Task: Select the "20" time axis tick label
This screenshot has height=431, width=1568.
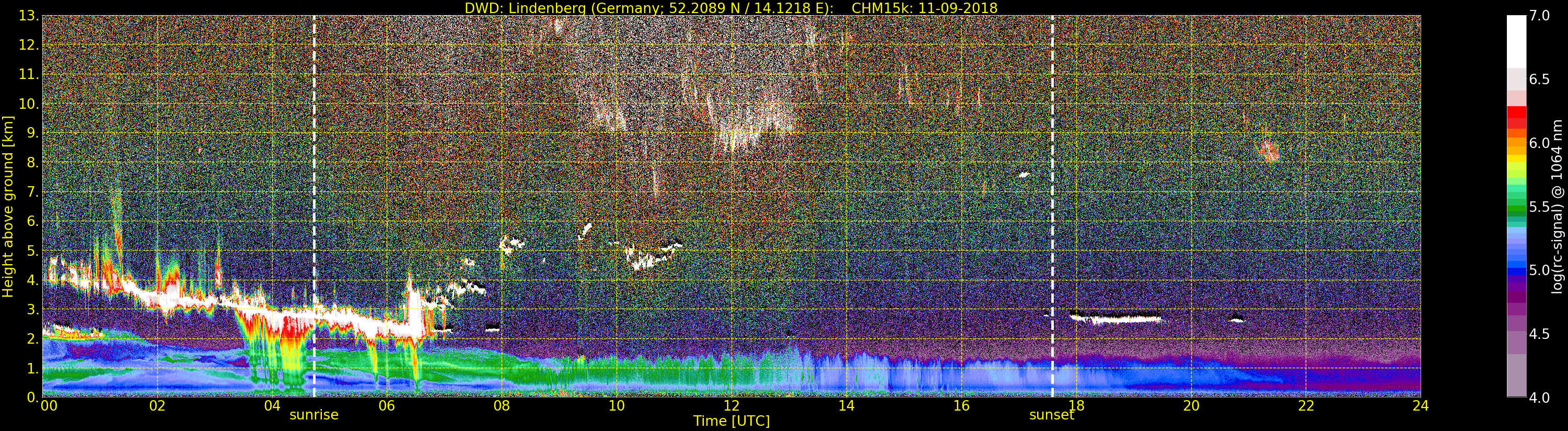Action: tap(1191, 406)
